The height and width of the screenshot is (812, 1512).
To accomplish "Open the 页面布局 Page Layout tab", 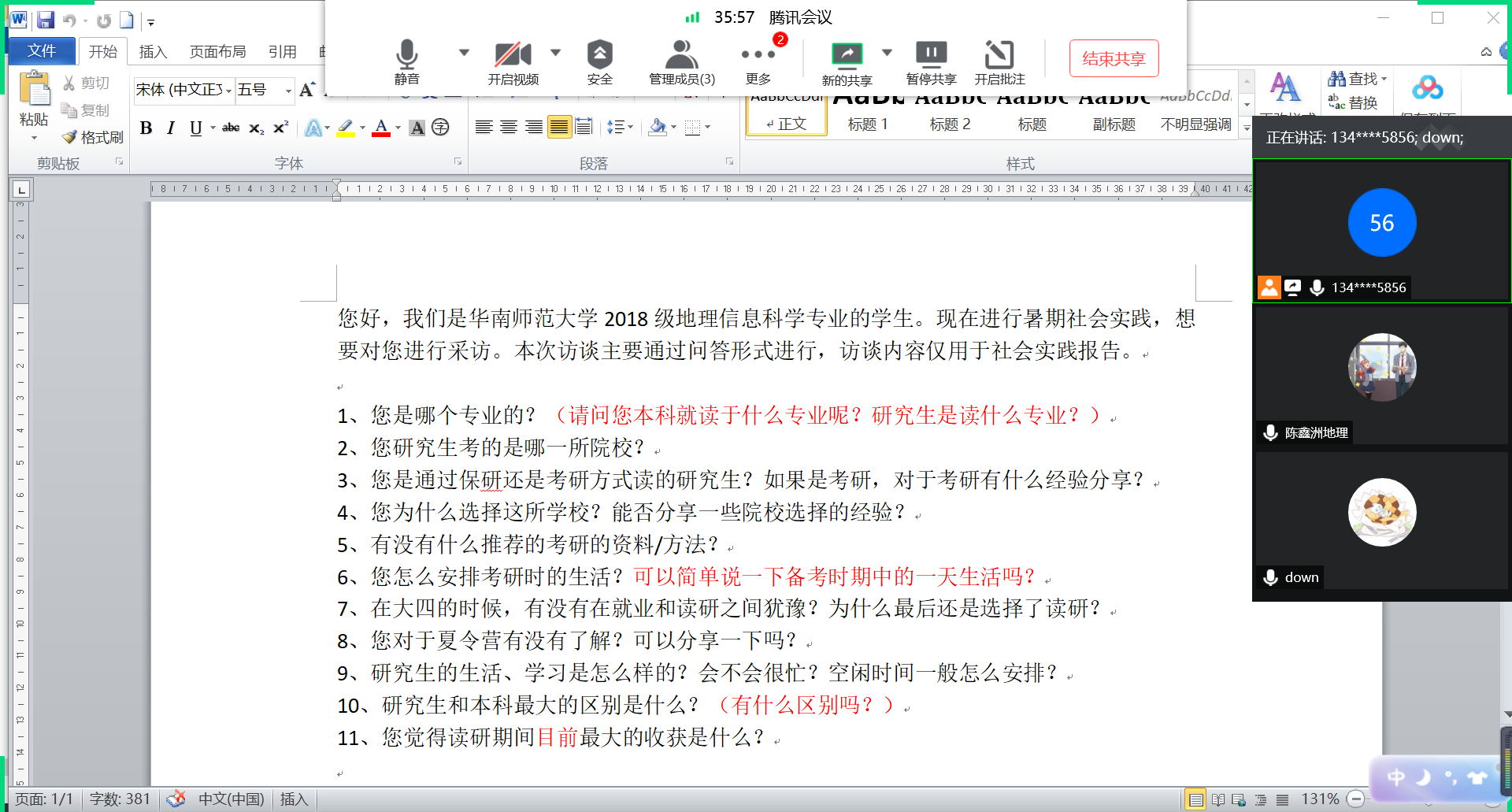I will [217, 51].
